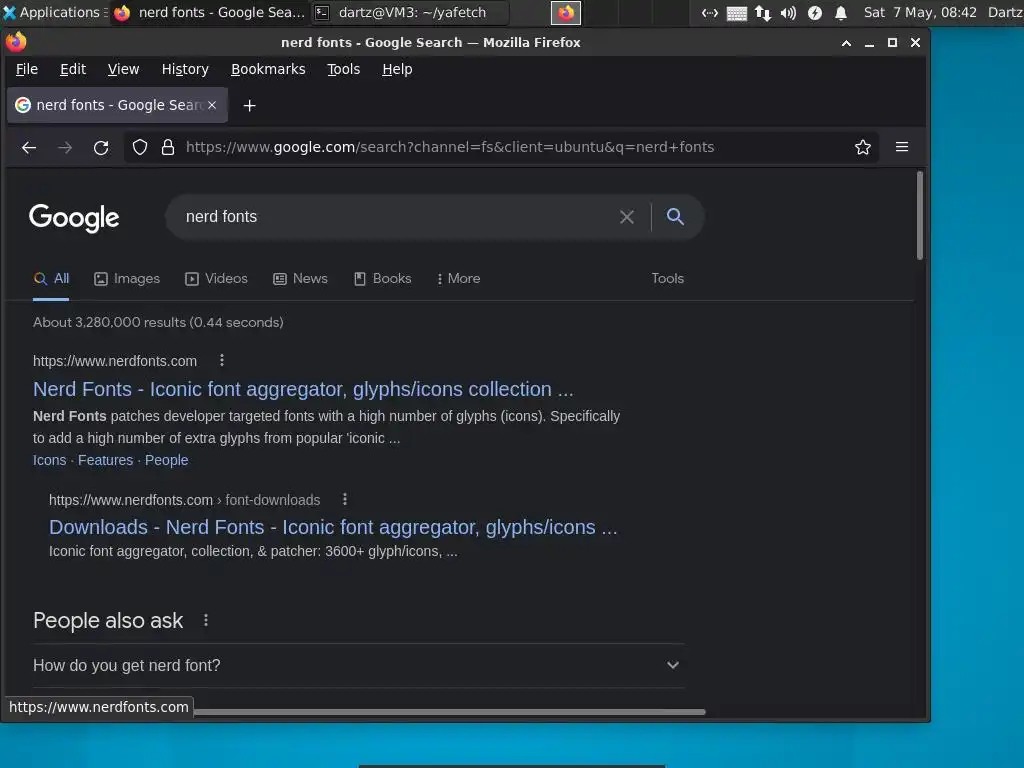Switch to the Videos results tab
The image size is (1024, 768).
click(x=217, y=279)
